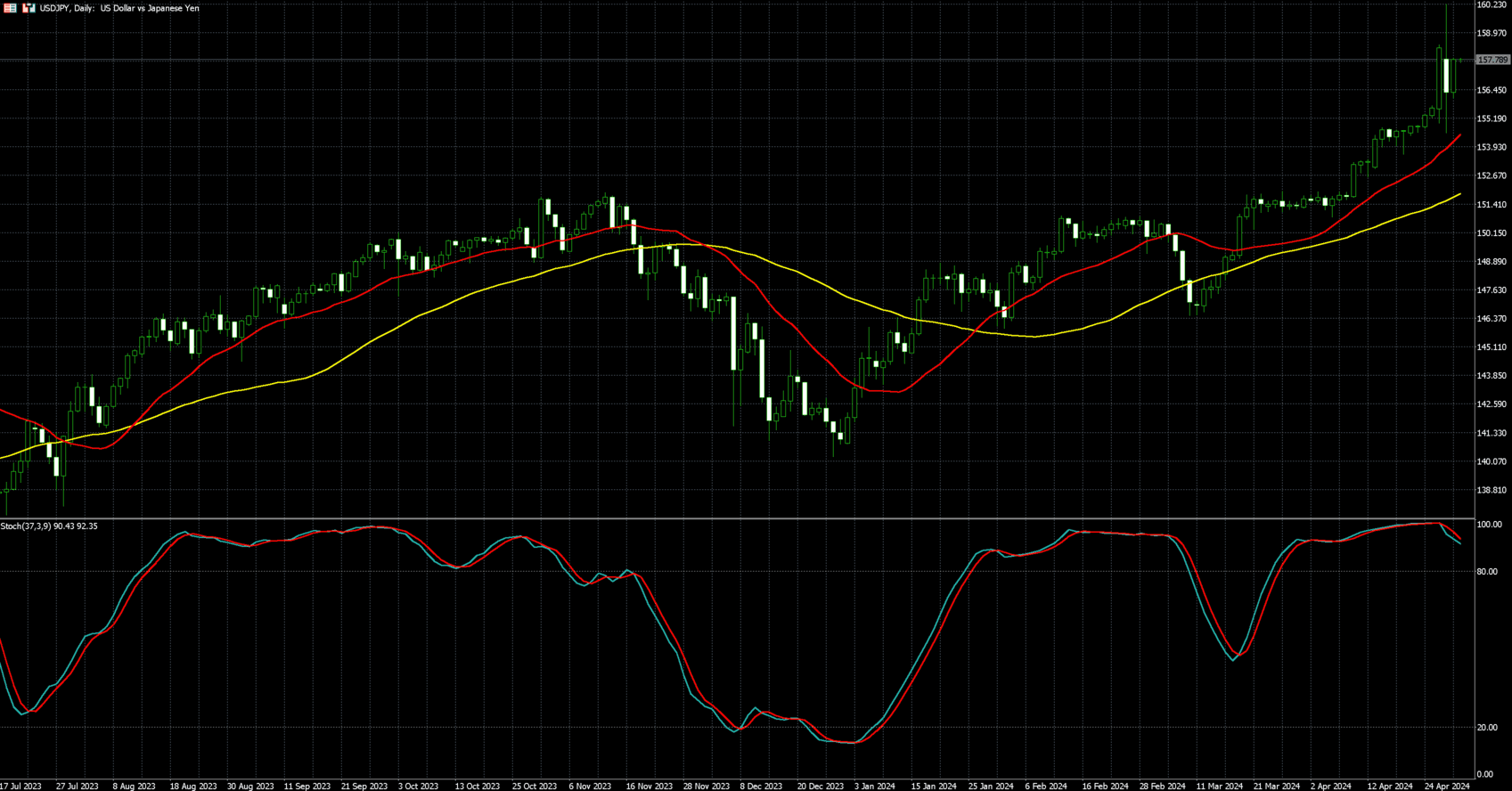
Task: Click the red table icon at top-left
Action: click(11, 8)
